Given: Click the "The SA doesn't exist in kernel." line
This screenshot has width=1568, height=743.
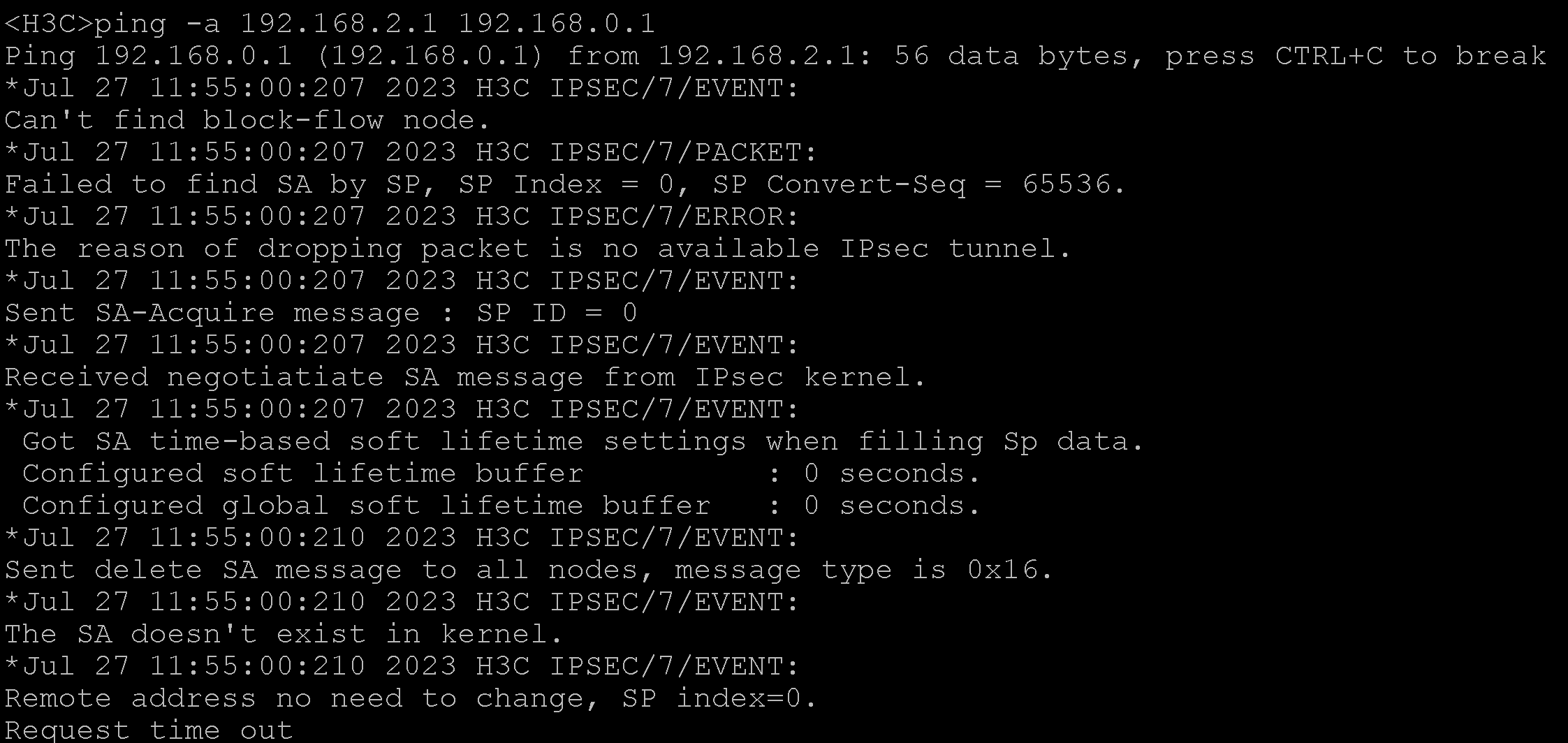Looking at the screenshot, I should tap(284, 635).
